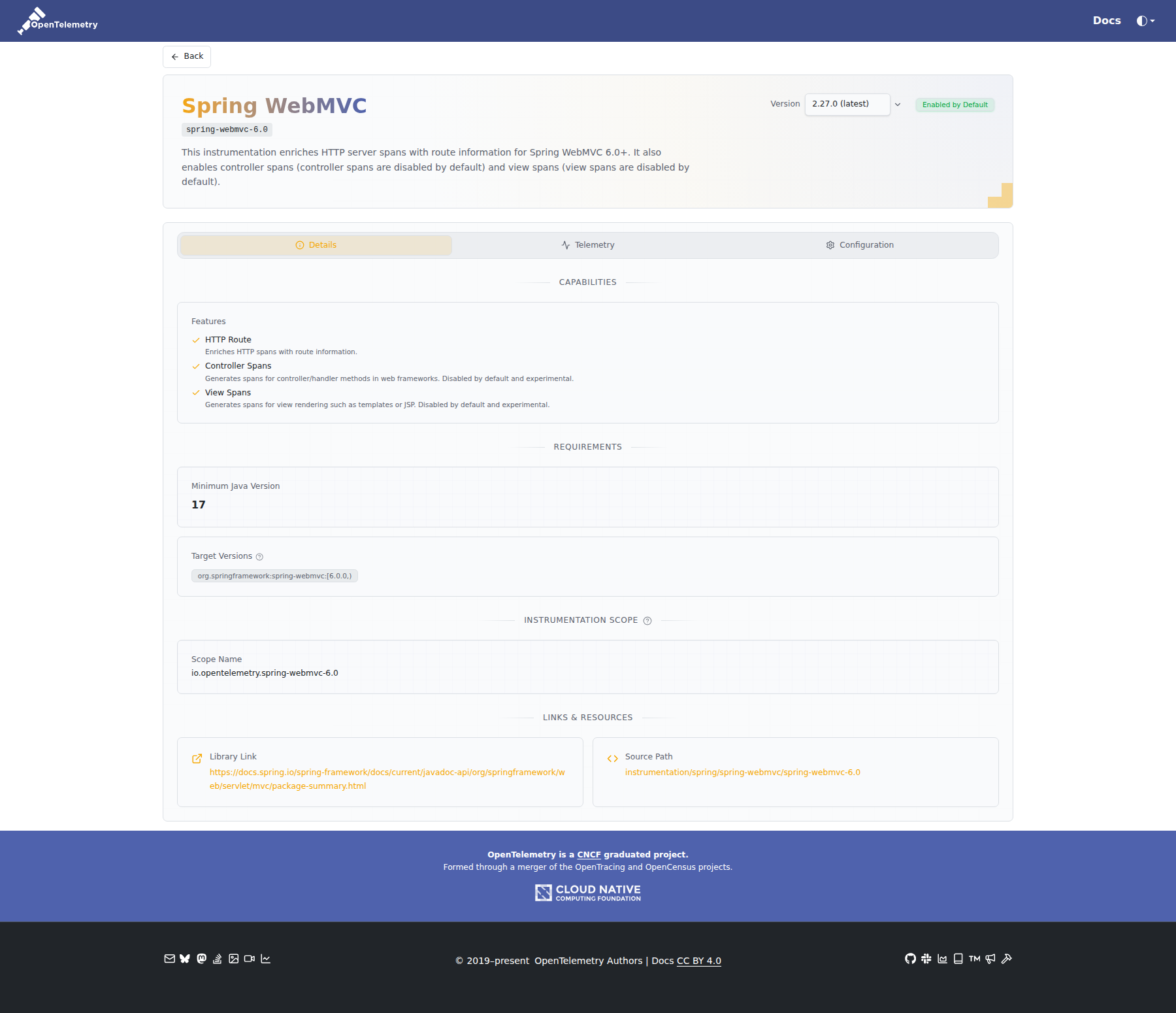Click the OpenTelemetry Authors footer text
The height and width of the screenshot is (1013, 1176).
pyautogui.click(x=589, y=961)
